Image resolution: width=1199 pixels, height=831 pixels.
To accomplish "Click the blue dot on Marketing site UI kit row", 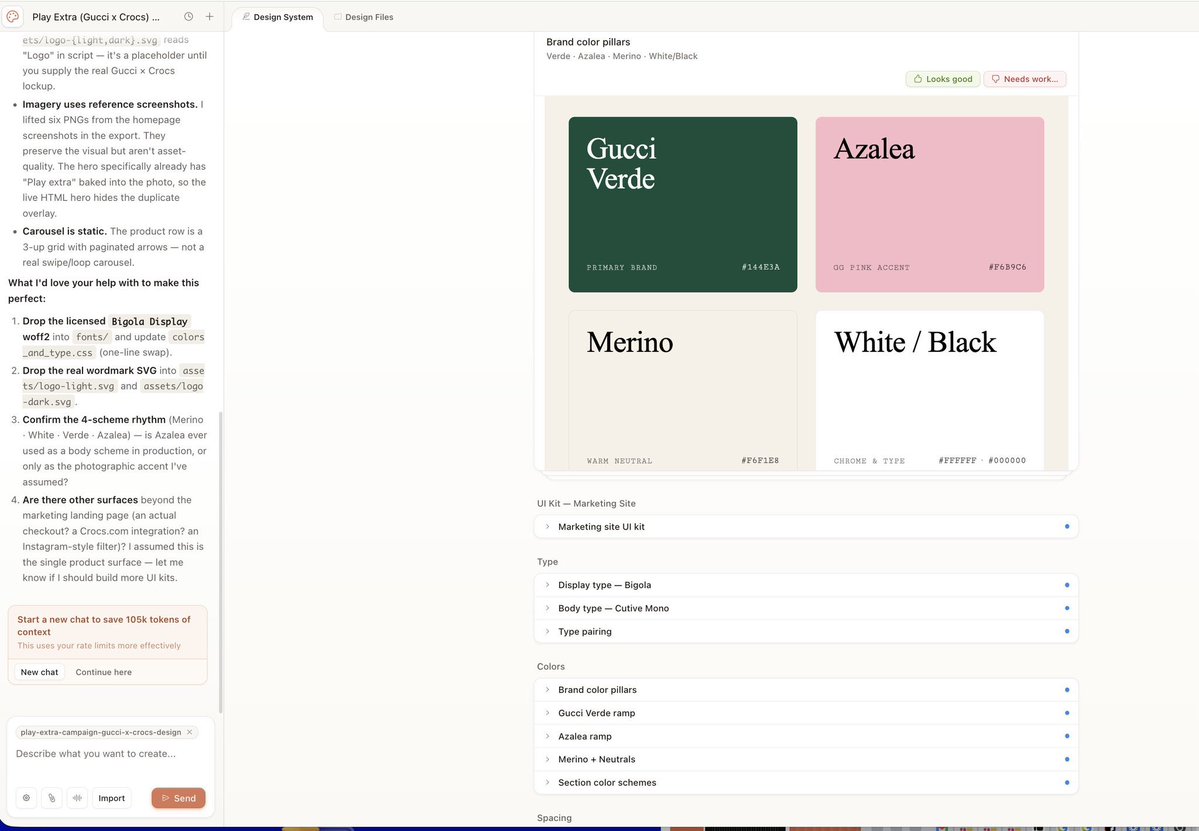I will click(1067, 527).
